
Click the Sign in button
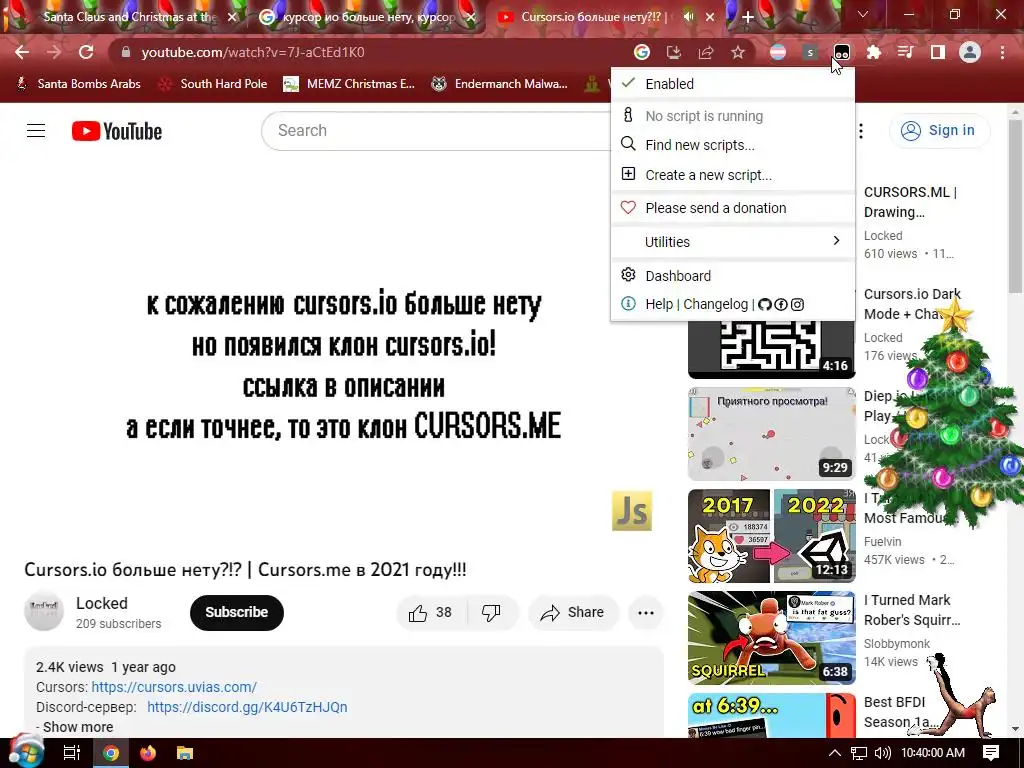point(939,131)
